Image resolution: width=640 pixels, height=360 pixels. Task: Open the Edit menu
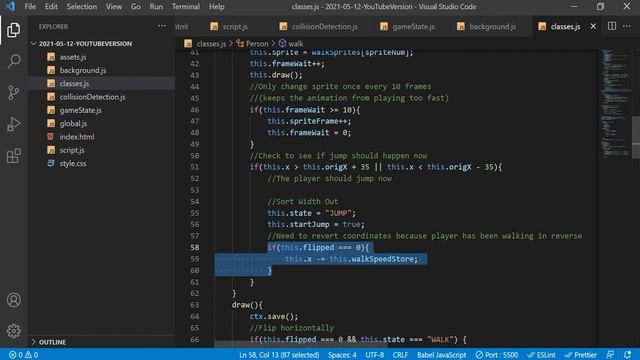point(51,7)
